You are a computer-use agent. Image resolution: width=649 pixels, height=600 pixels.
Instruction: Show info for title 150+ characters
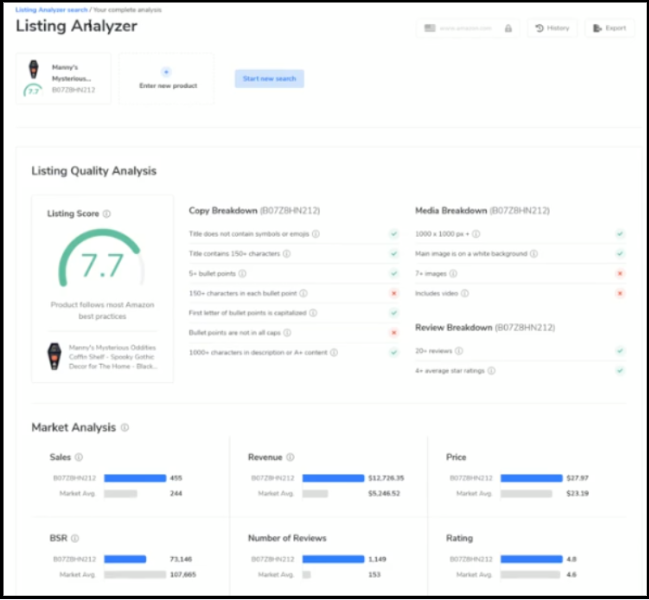coord(286,254)
